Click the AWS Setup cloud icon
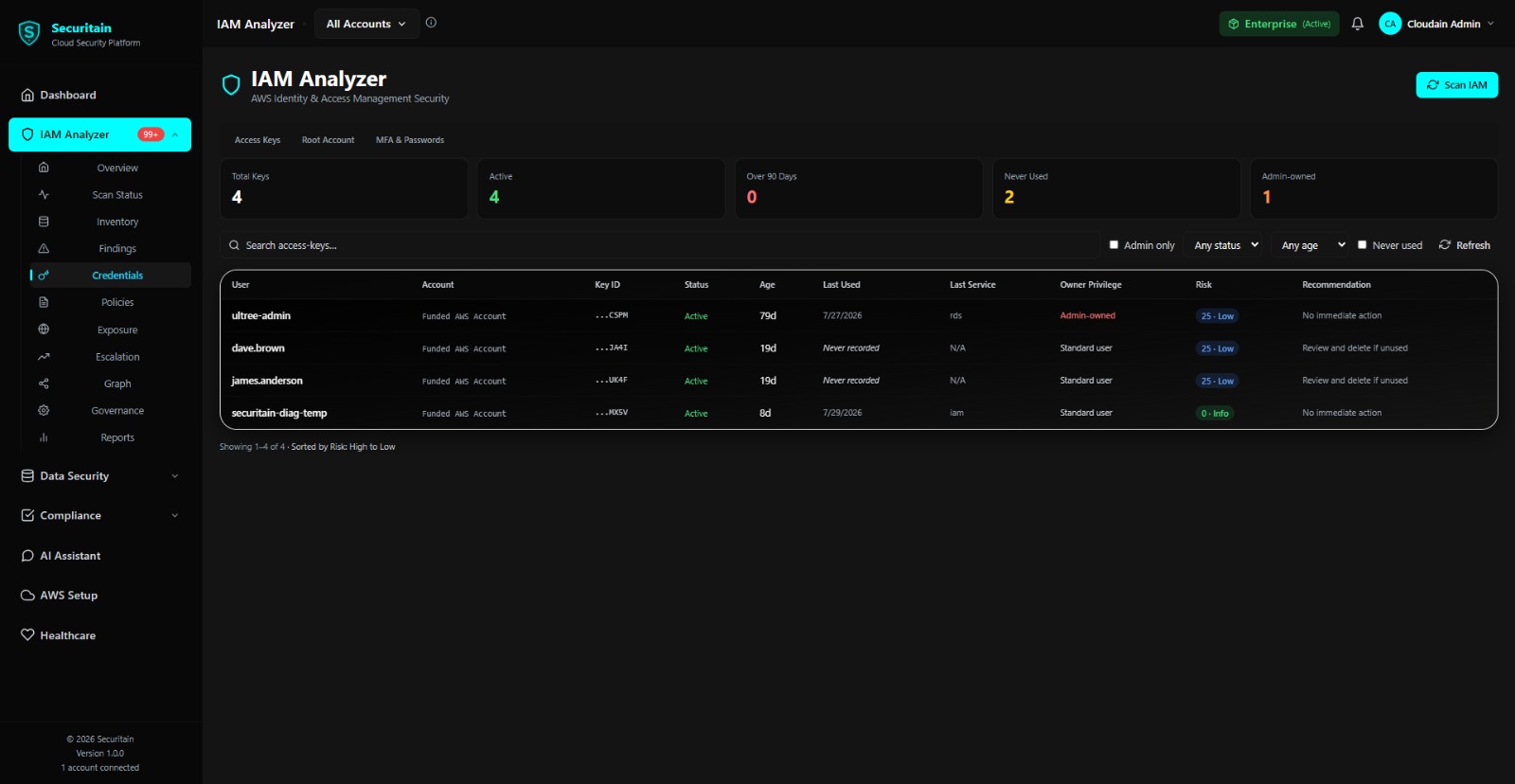This screenshot has height=784, width=1515. tap(27, 596)
